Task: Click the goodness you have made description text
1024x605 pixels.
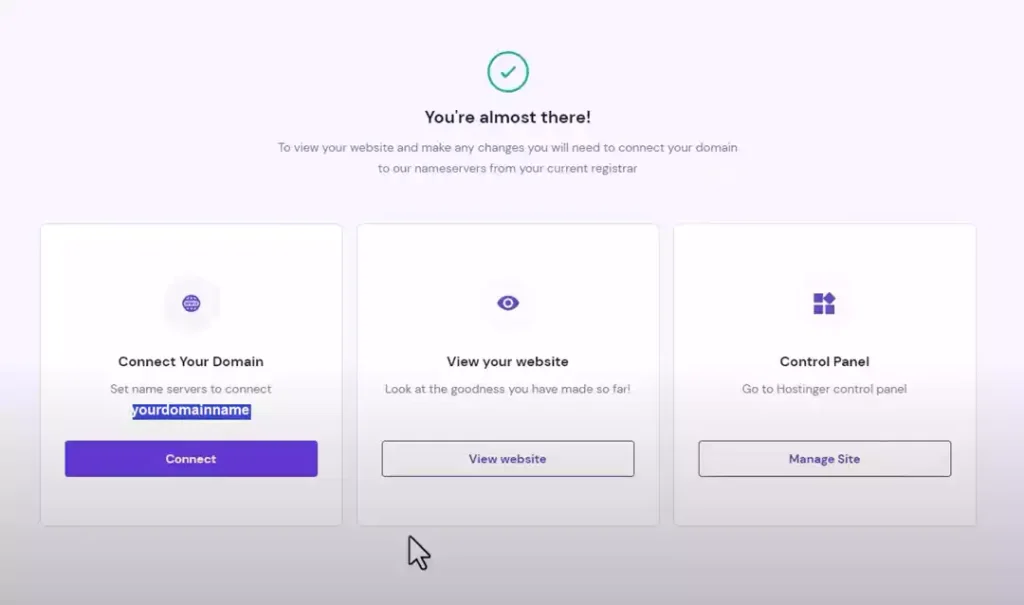Action: pos(507,389)
